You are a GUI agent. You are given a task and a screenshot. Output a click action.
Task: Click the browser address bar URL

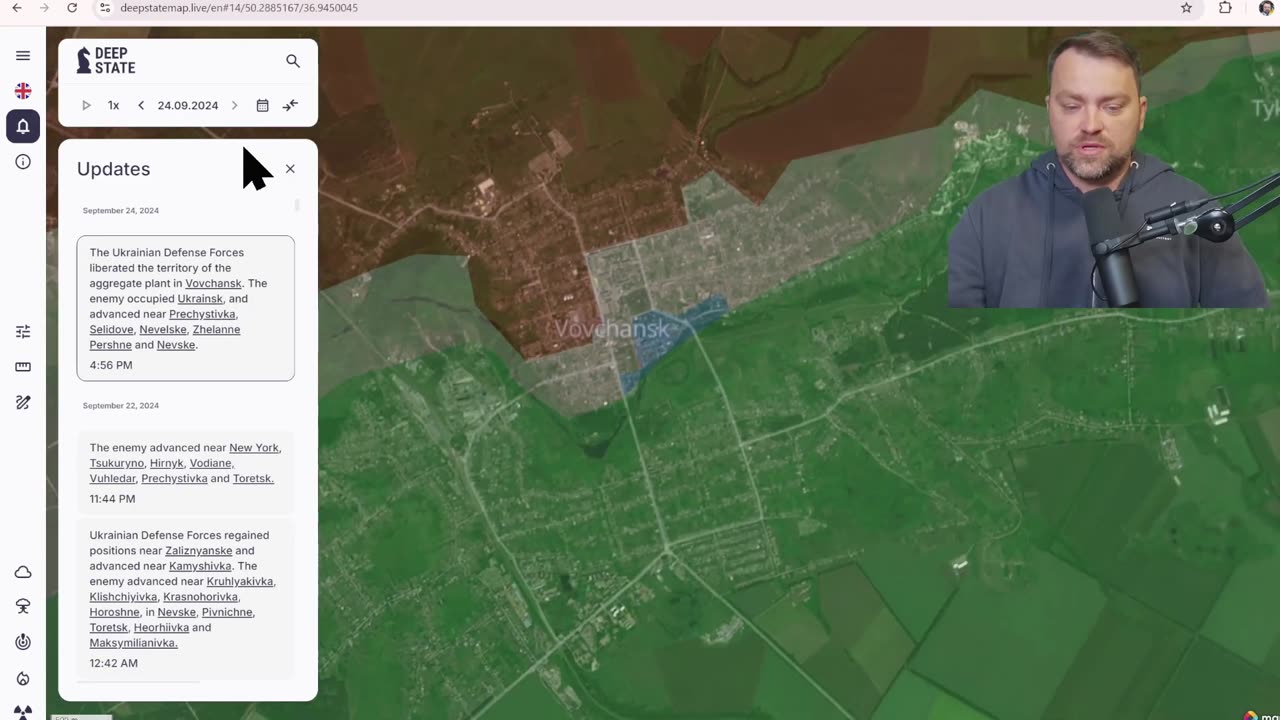click(239, 8)
